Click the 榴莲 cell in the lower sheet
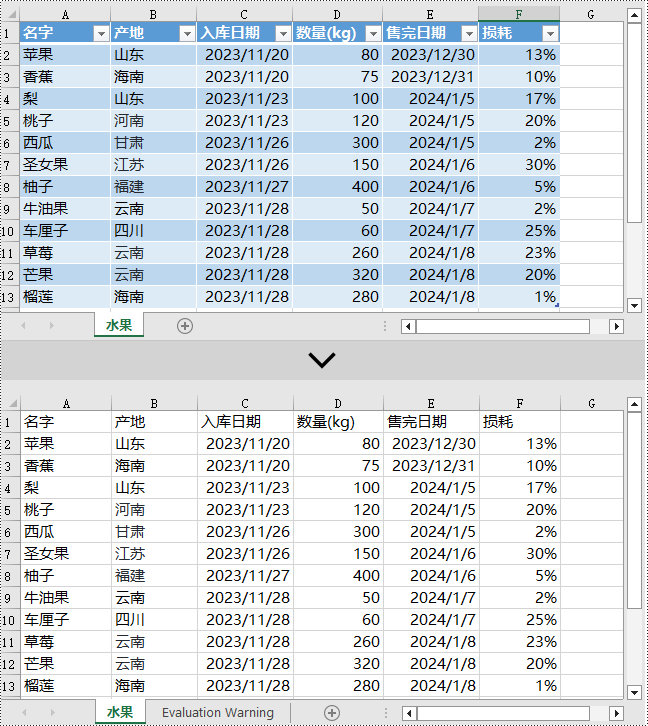 point(66,686)
